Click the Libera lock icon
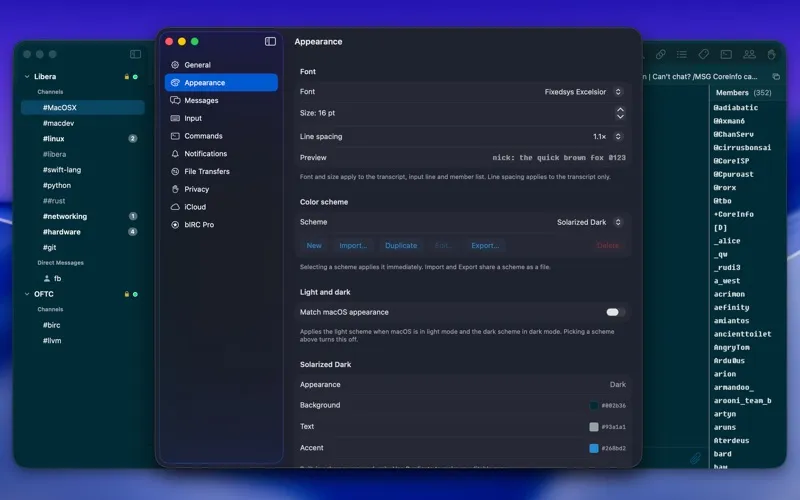800x500 pixels. (127, 77)
